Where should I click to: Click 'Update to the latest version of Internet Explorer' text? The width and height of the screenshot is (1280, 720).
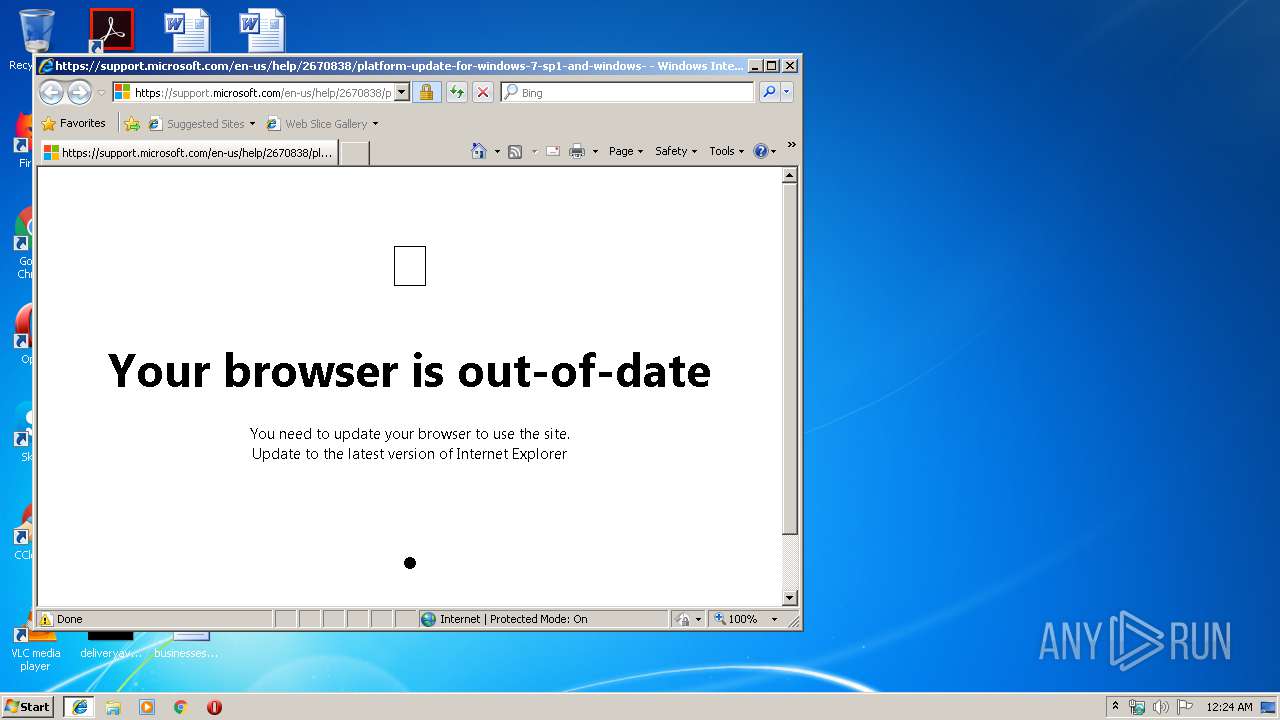(409, 454)
